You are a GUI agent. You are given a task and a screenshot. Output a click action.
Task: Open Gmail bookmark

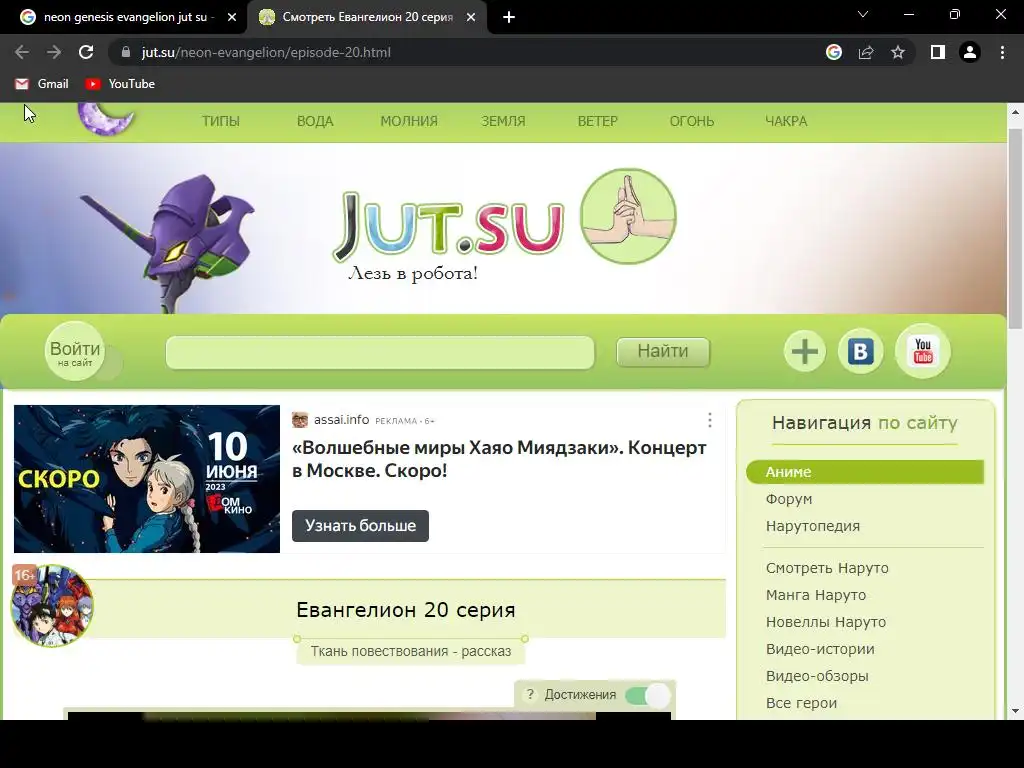click(x=41, y=84)
